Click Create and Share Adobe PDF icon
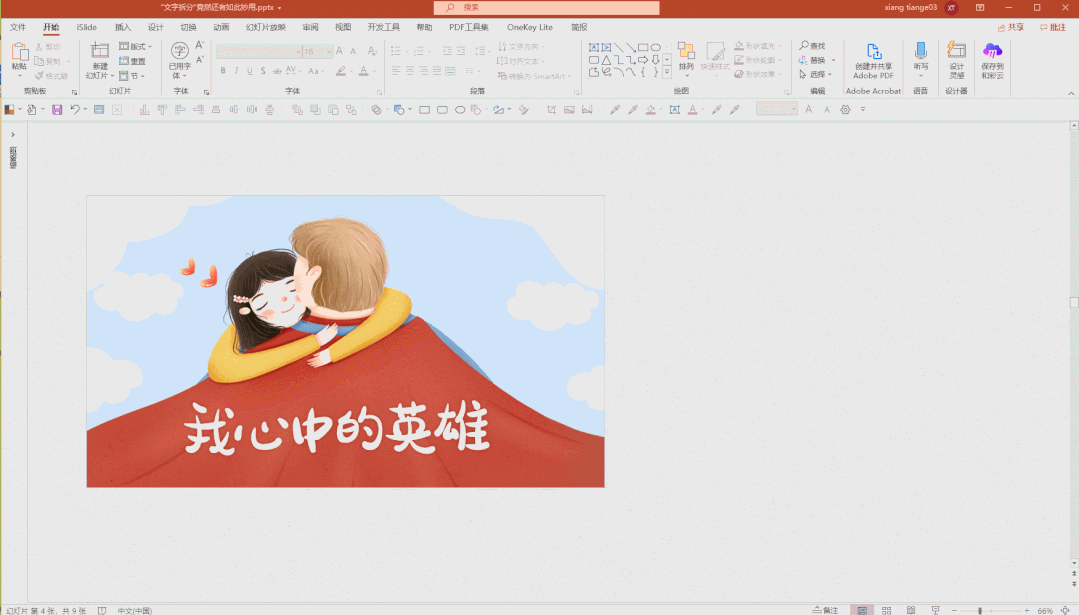Image resolution: width=1079 pixels, height=615 pixels. (873, 54)
